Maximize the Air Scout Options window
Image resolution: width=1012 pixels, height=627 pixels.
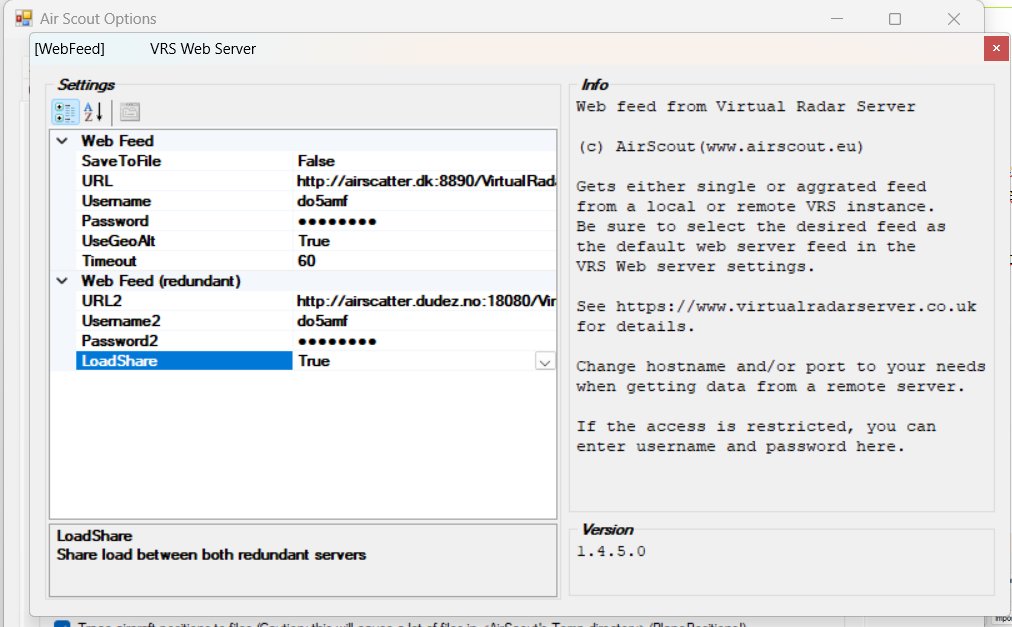point(895,19)
